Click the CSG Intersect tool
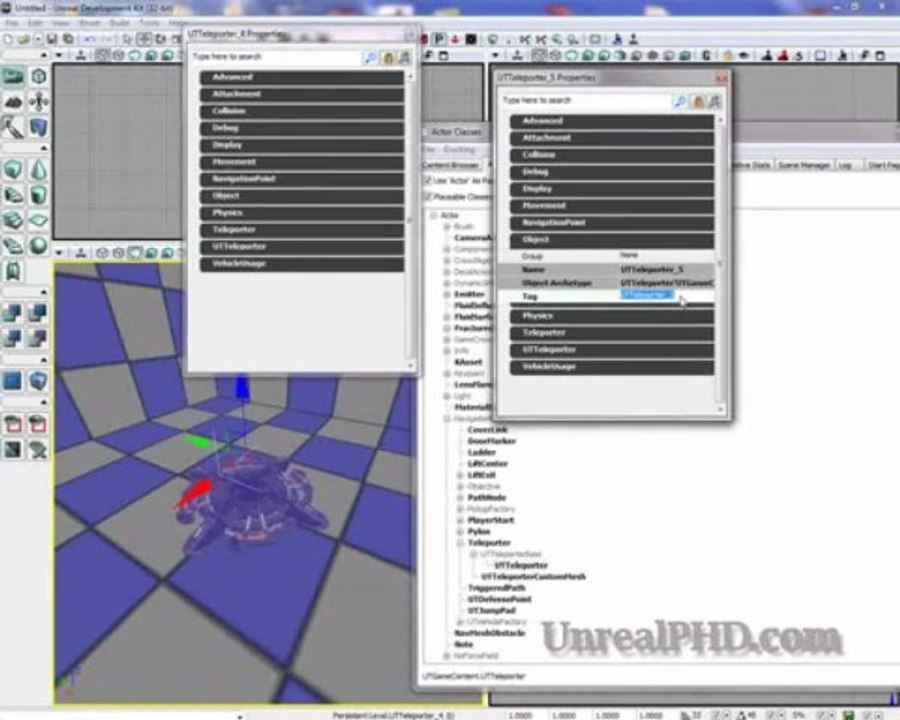This screenshot has height=720, width=900. pyautogui.click(x=13, y=338)
